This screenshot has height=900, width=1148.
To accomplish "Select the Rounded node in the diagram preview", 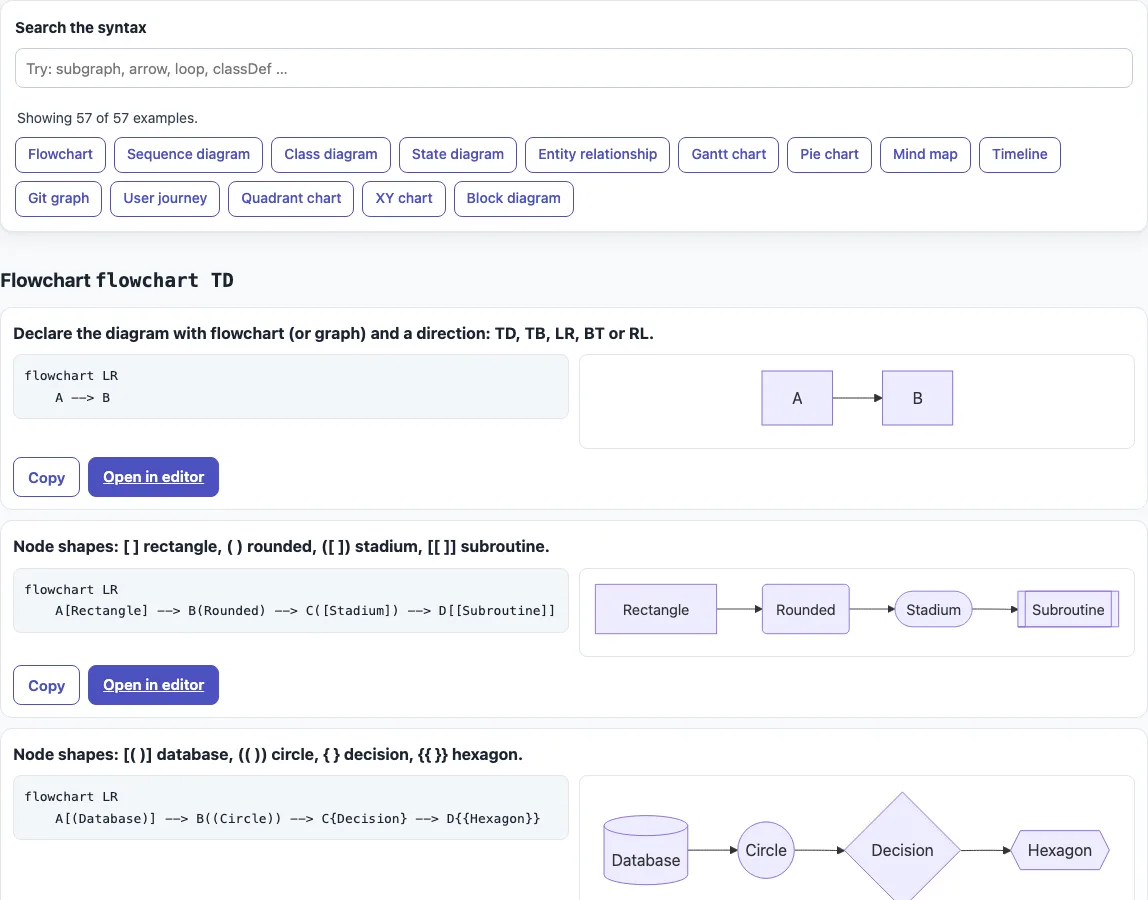I will (x=805, y=609).
